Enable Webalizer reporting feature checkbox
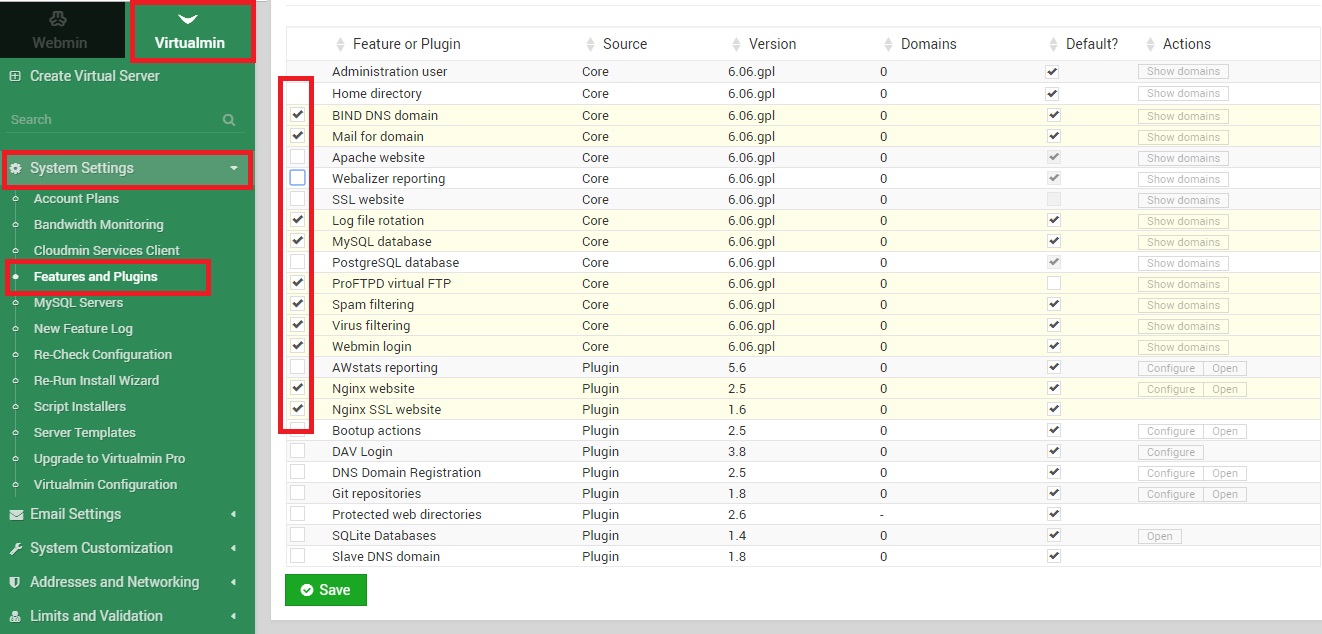Screen dimensions: 1322x634 click(297, 178)
